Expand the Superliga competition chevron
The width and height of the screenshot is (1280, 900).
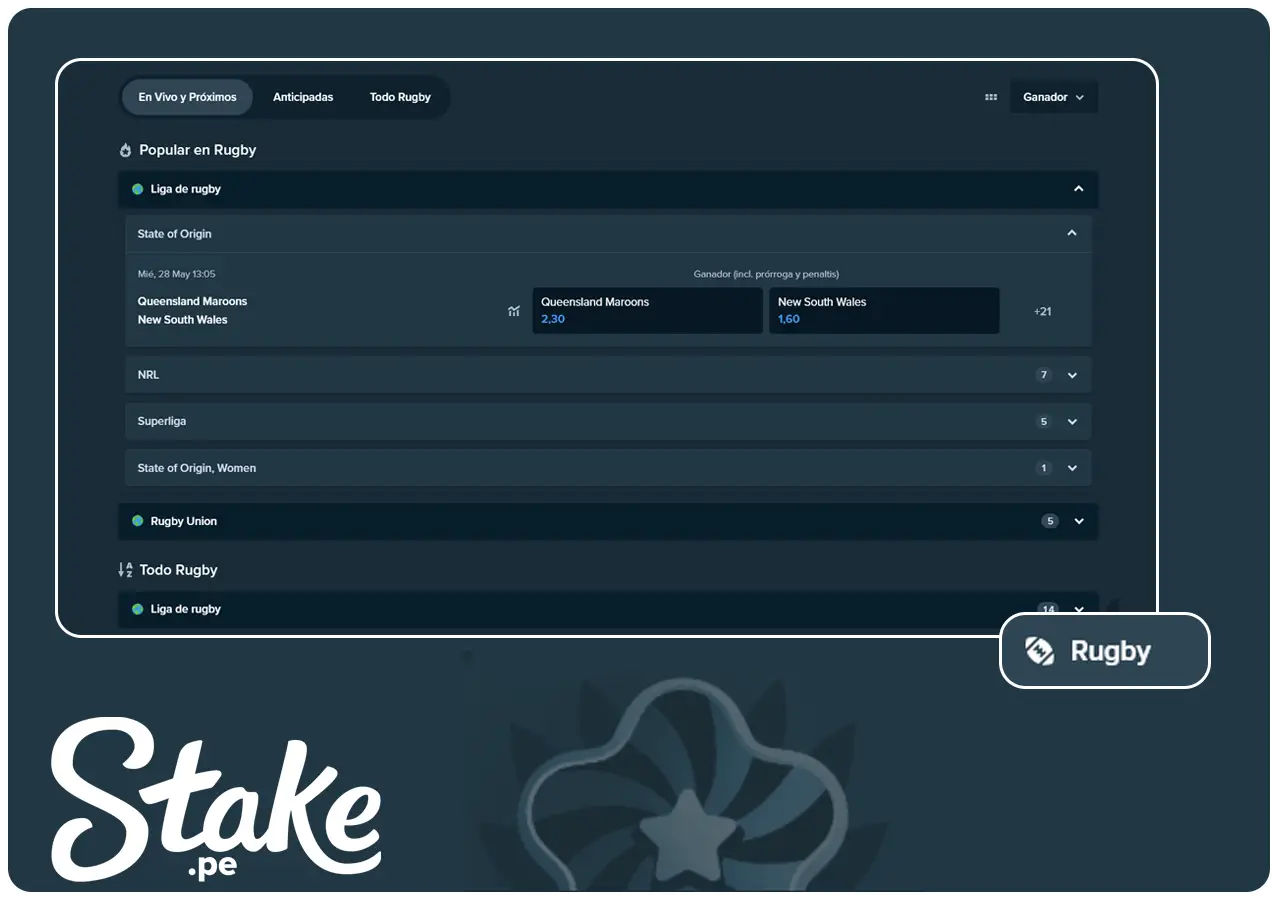pyautogui.click(x=1072, y=422)
